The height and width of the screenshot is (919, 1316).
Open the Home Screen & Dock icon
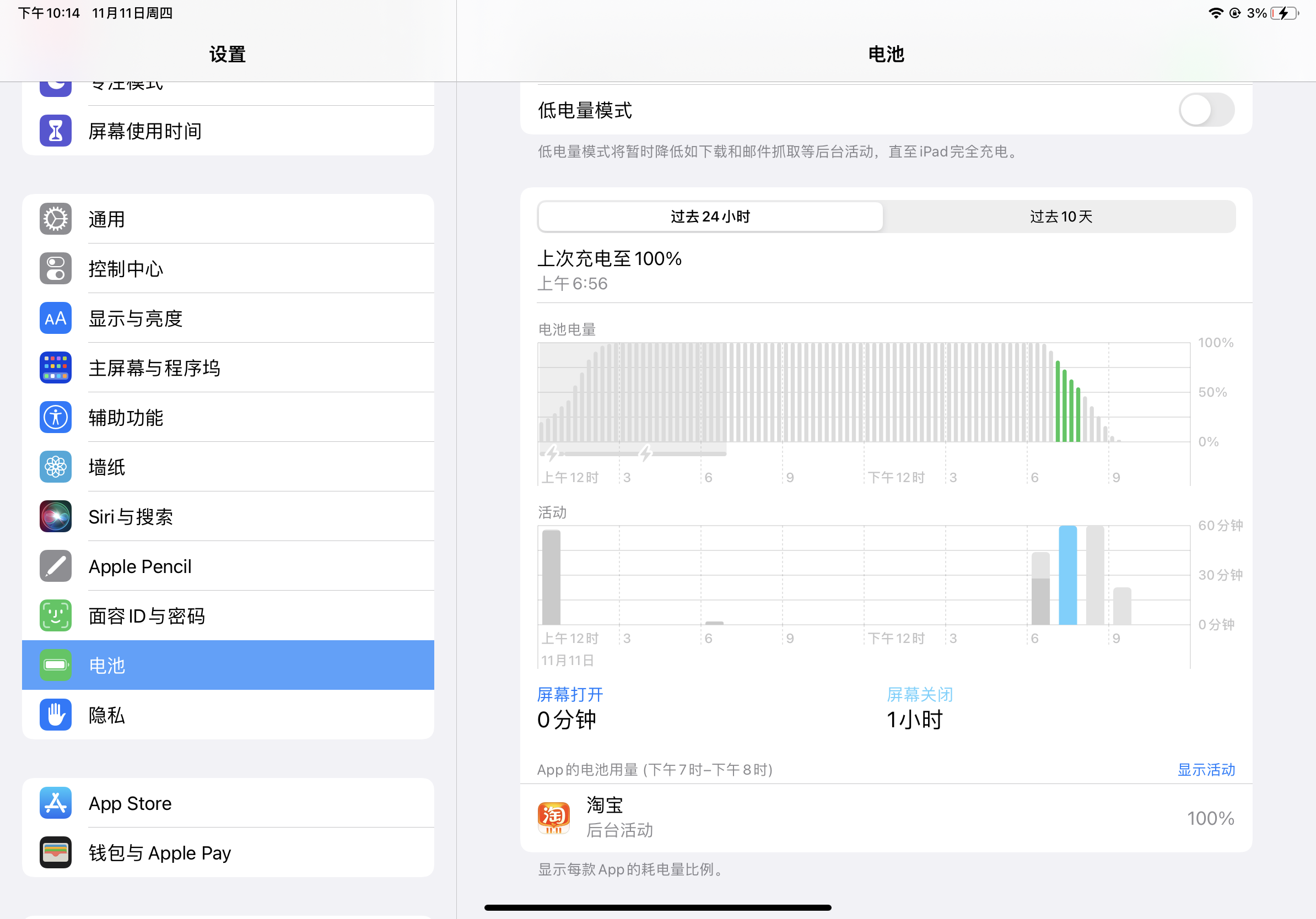[56, 368]
